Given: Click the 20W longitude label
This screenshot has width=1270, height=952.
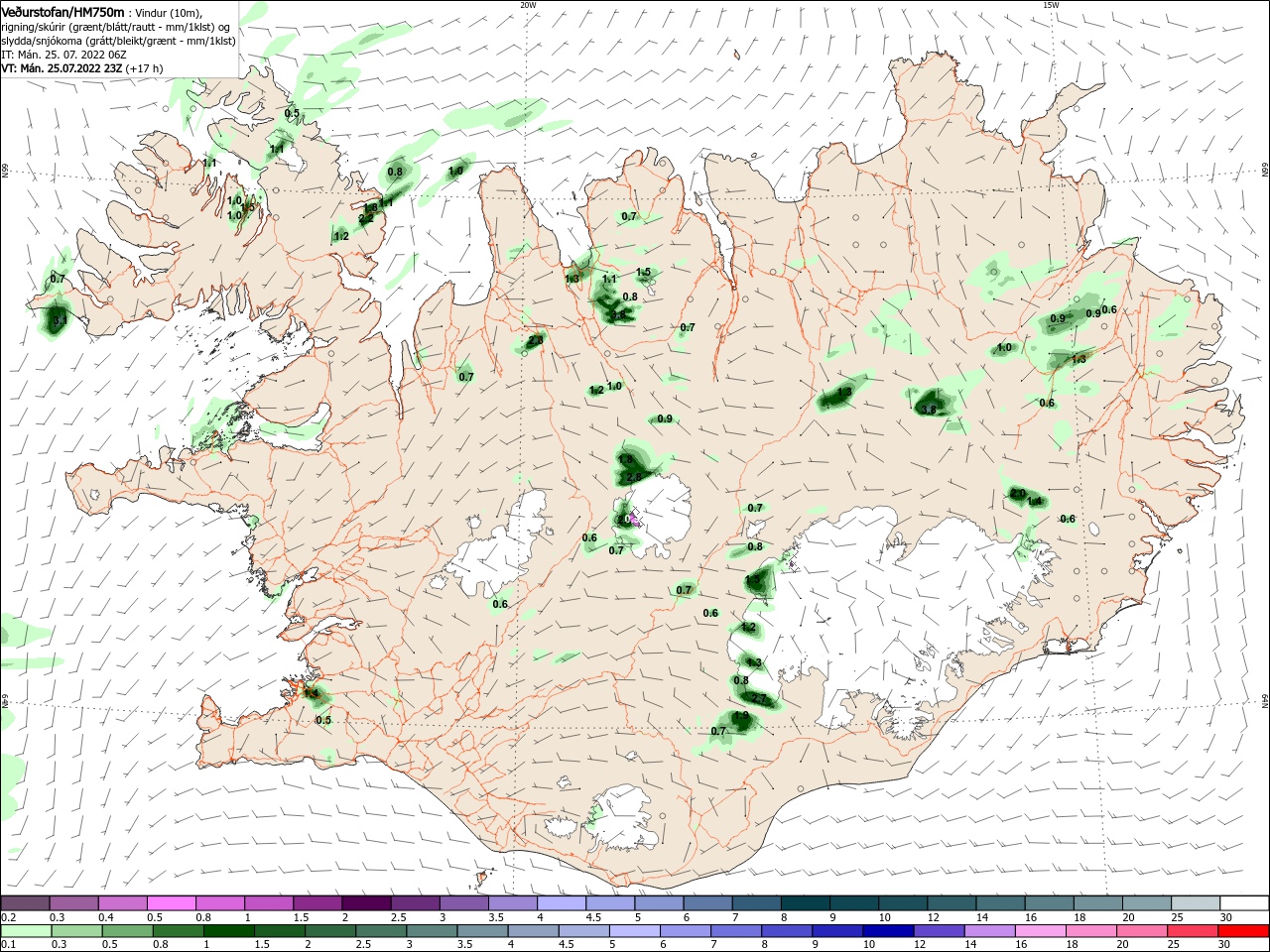Looking at the screenshot, I should click(x=528, y=5).
